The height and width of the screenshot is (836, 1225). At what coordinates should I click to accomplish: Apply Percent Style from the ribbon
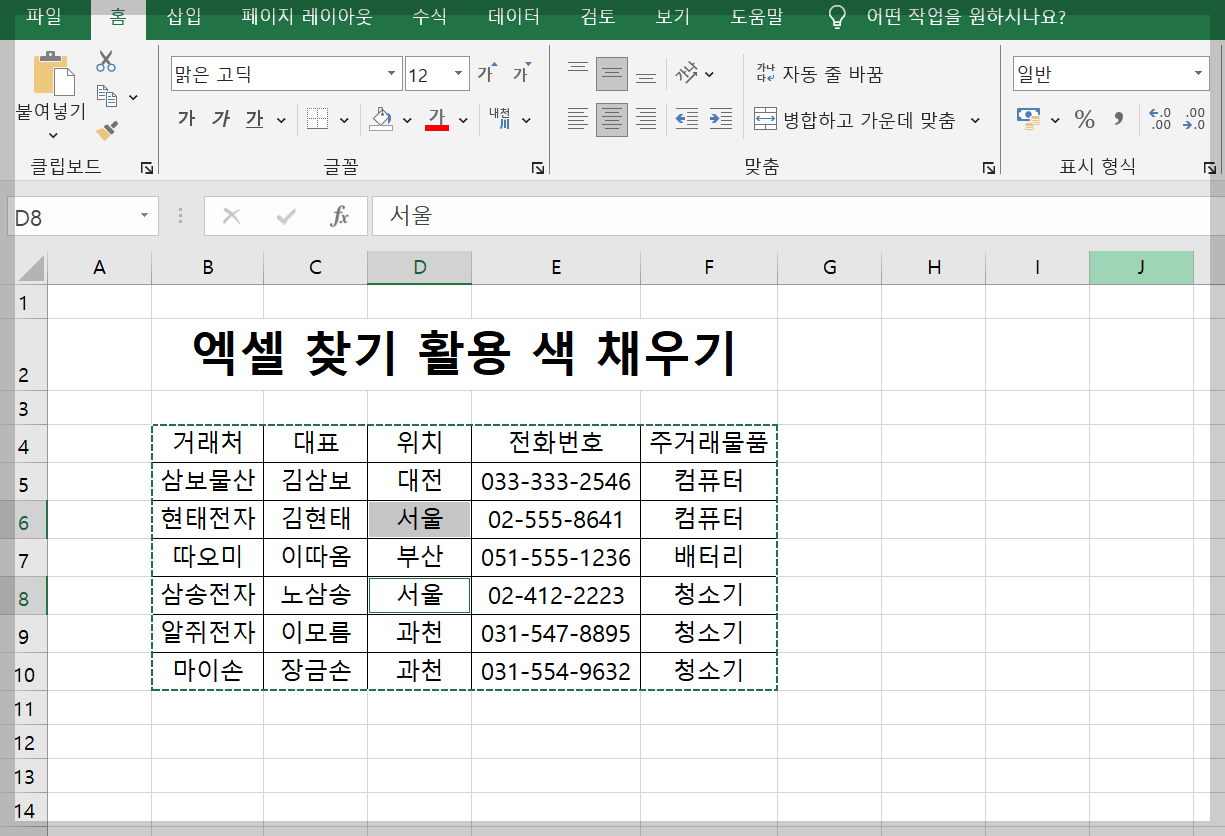pyautogui.click(x=1085, y=118)
